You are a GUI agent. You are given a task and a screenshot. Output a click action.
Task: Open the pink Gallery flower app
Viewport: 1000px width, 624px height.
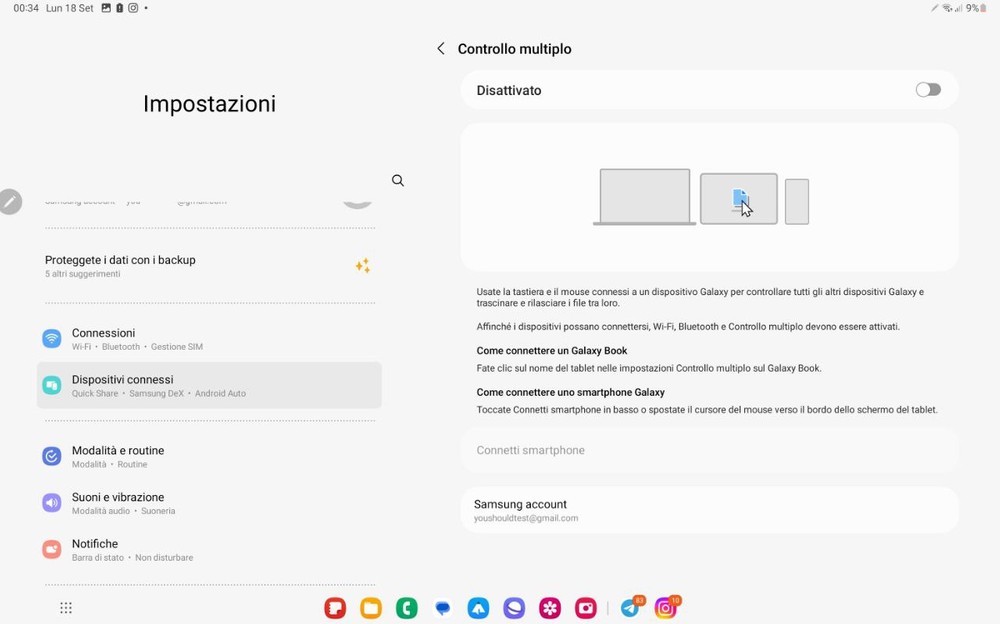click(549, 608)
